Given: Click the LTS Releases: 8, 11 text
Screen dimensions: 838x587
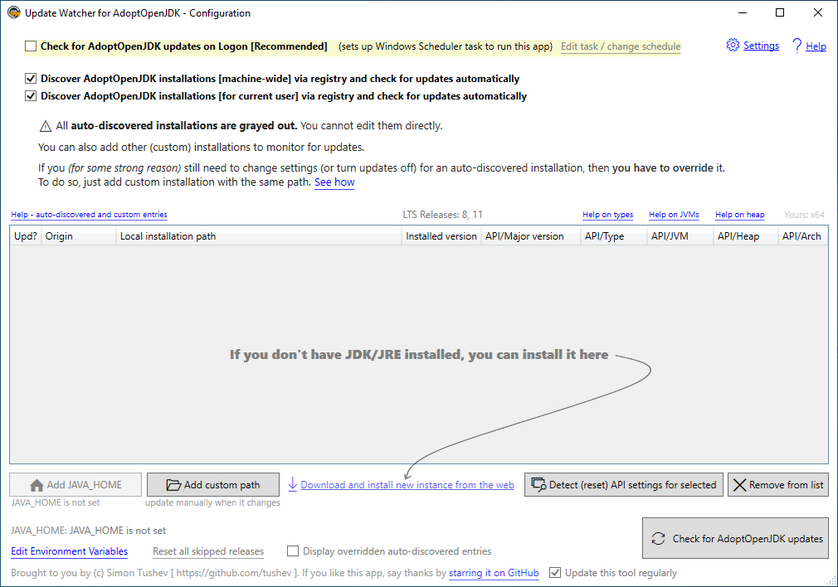Looking at the screenshot, I should pyautogui.click(x=443, y=214).
